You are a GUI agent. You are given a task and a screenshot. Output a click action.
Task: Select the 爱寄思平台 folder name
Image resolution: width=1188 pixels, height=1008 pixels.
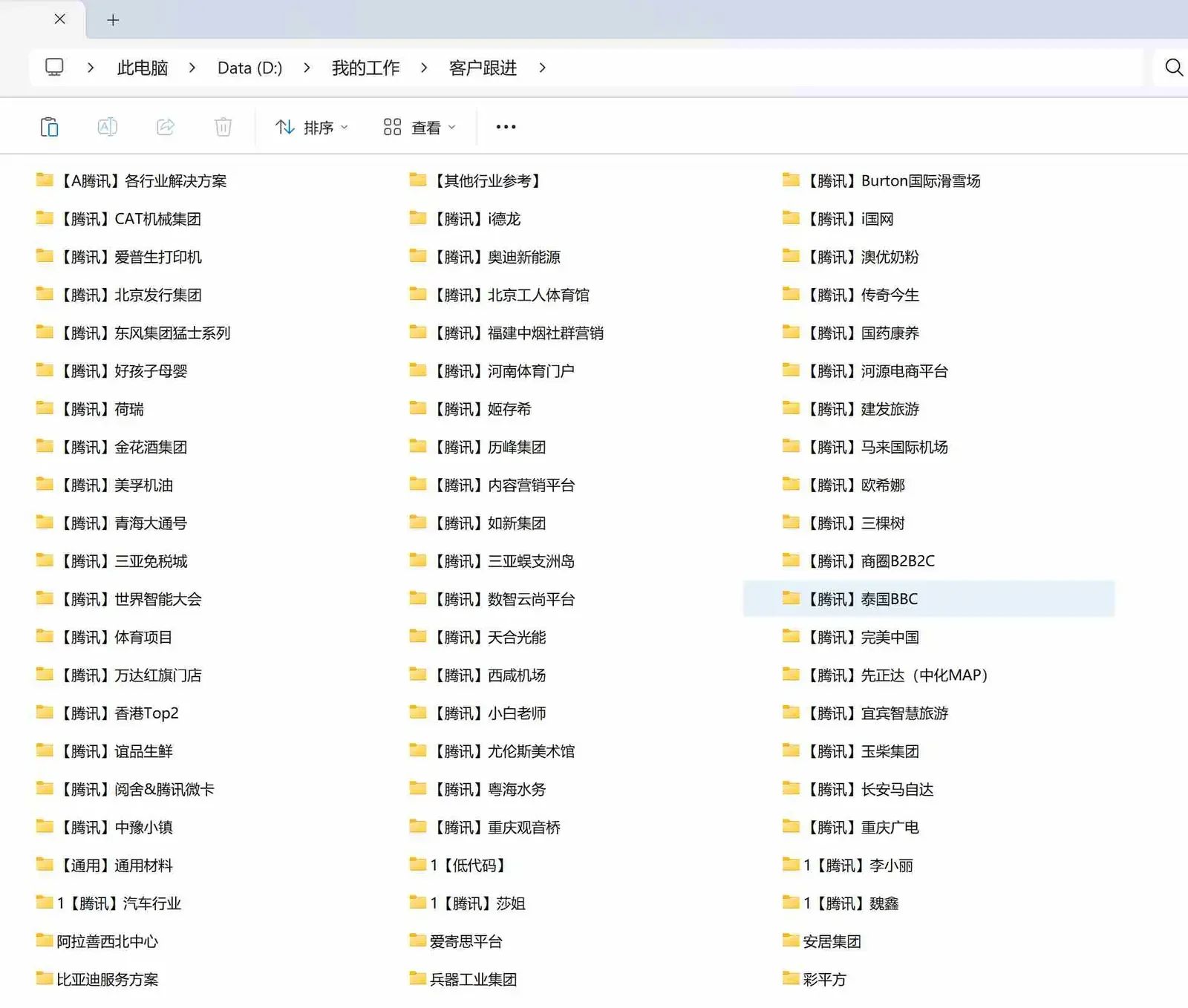pos(466,941)
